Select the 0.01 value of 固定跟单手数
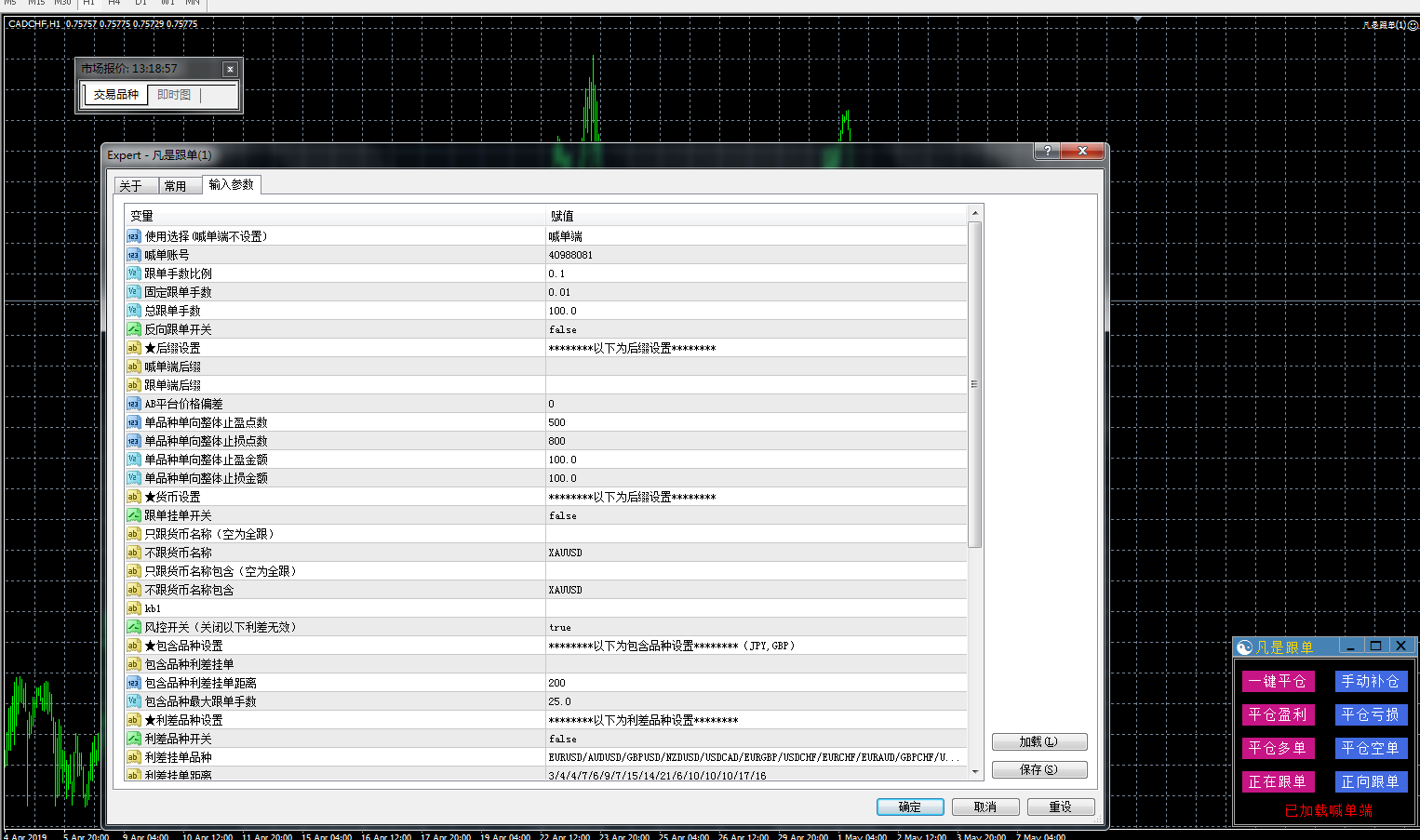 (x=559, y=292)
